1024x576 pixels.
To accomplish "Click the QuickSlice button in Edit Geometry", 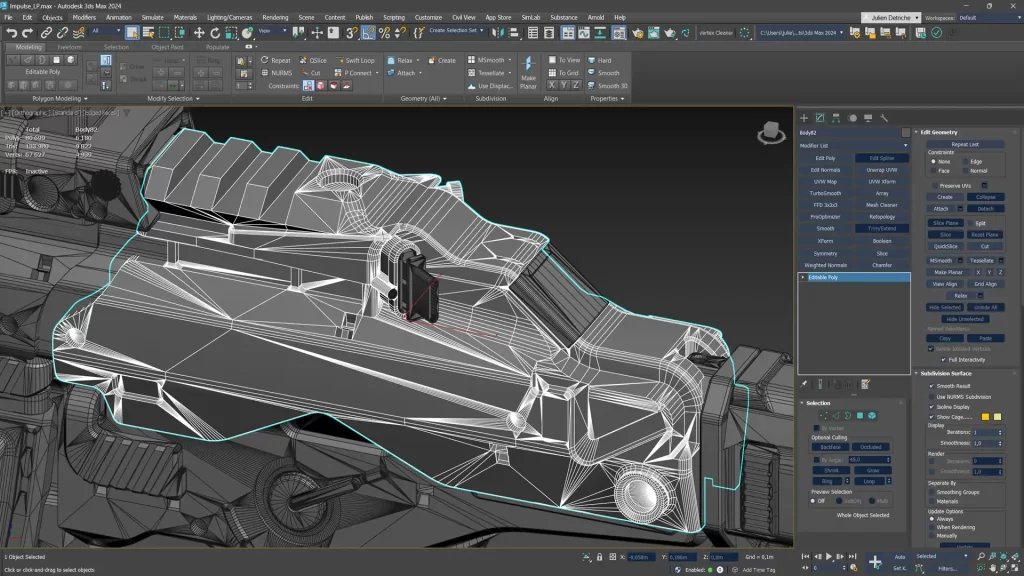I will coord(944,246).
